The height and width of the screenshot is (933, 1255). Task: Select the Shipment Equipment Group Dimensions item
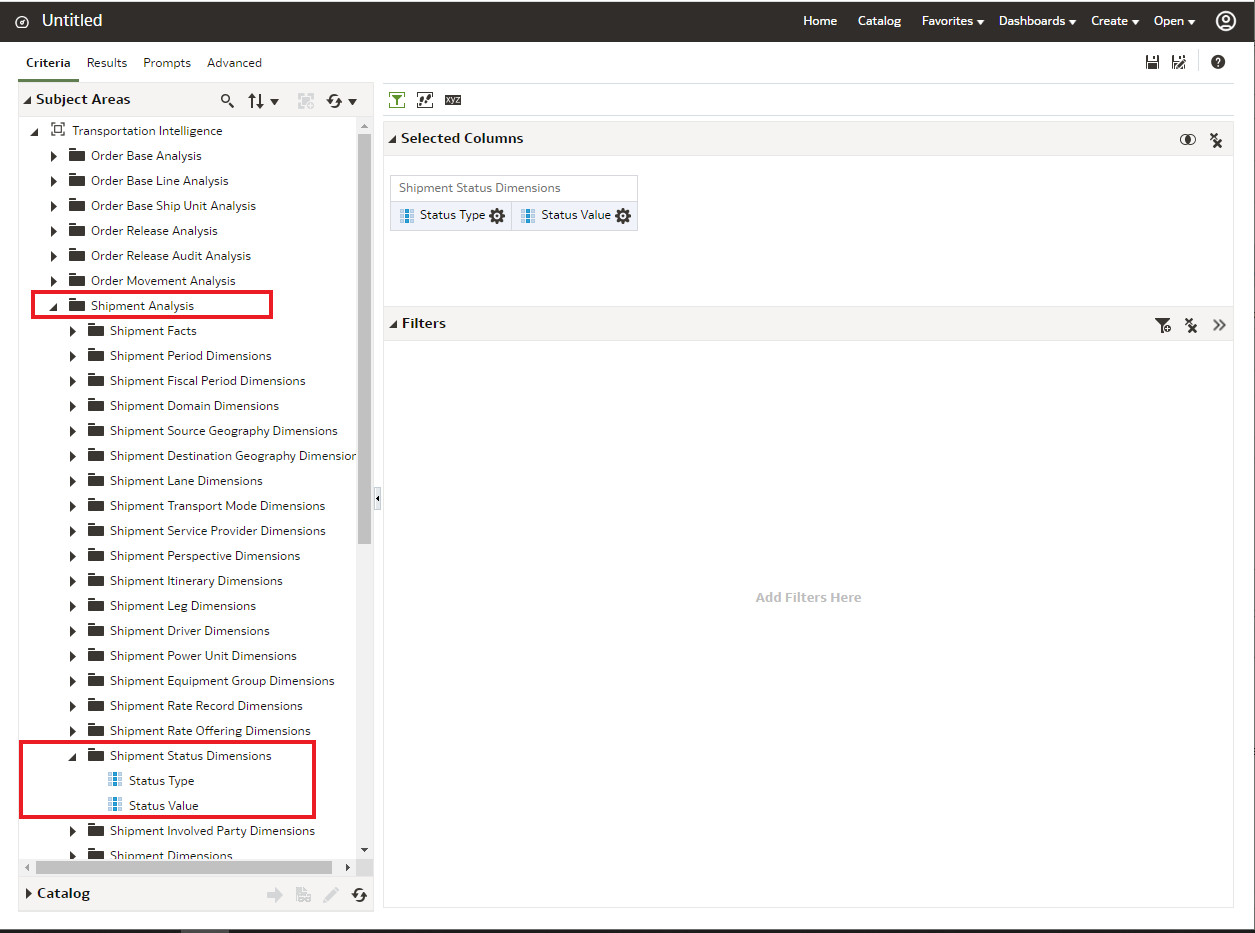click(222, 681)
